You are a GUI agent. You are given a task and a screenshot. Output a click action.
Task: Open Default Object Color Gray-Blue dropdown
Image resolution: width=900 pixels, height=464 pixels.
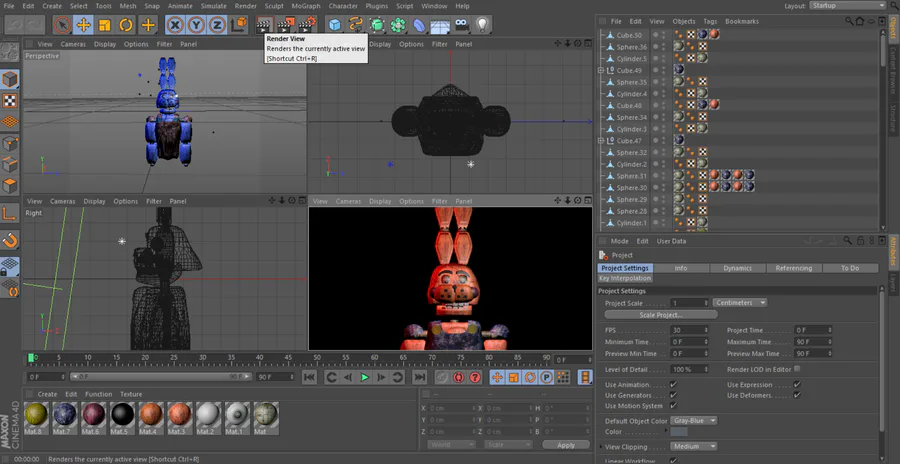coord(695,421)
